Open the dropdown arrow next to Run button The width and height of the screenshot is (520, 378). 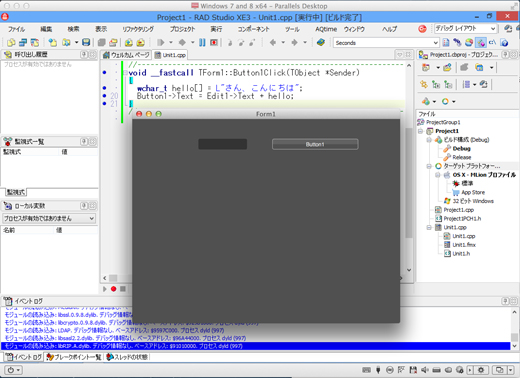coord(171,42)
